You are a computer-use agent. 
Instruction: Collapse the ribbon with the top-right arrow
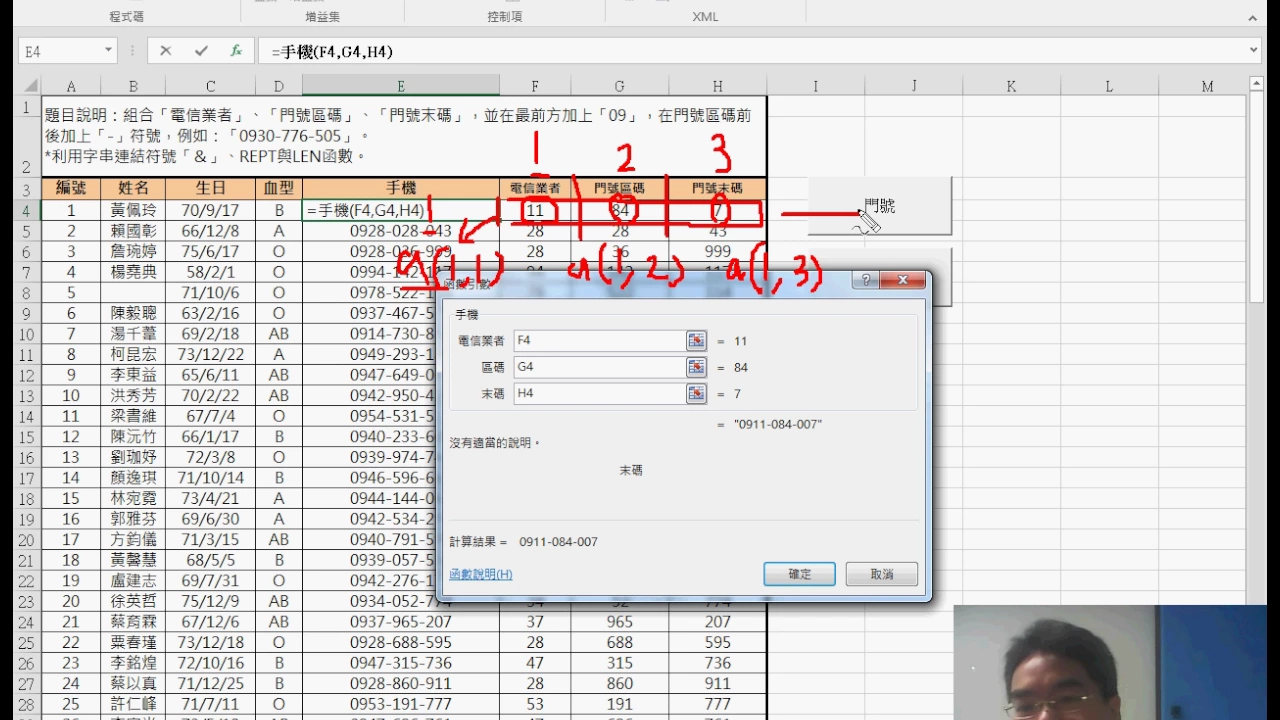pos(1254,18)
